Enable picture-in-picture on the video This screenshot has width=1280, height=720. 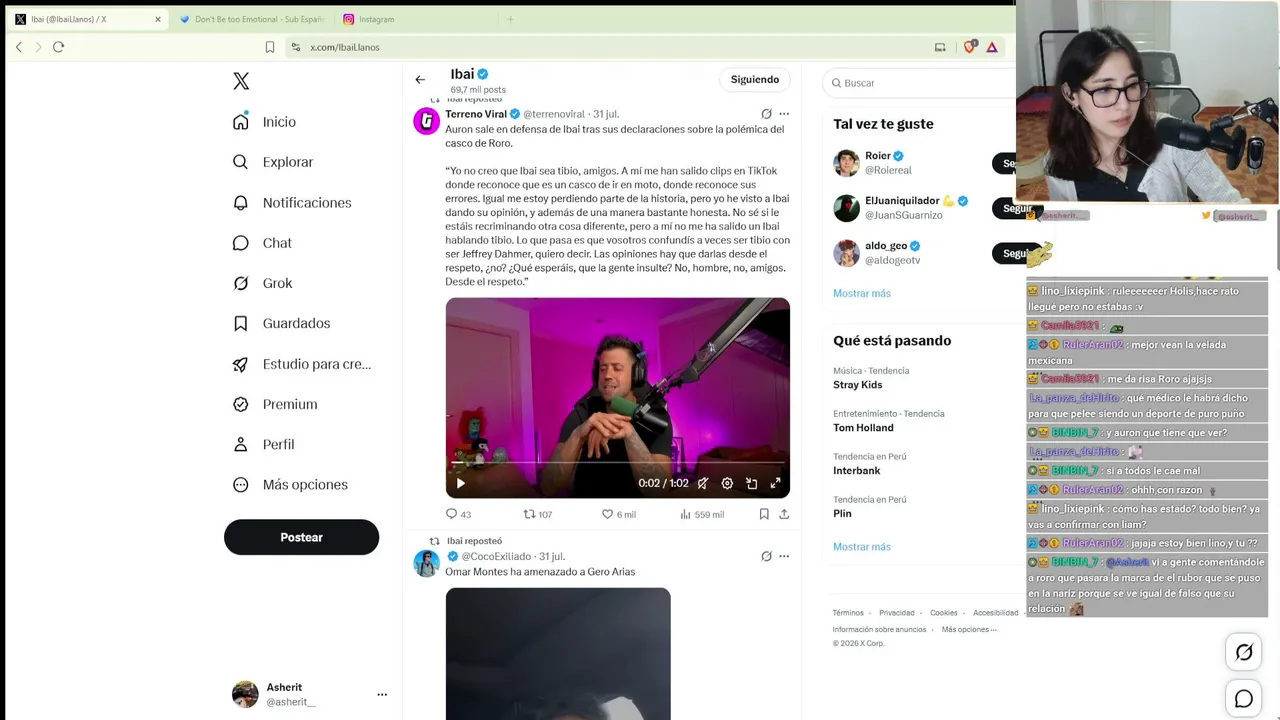[751, 483]
